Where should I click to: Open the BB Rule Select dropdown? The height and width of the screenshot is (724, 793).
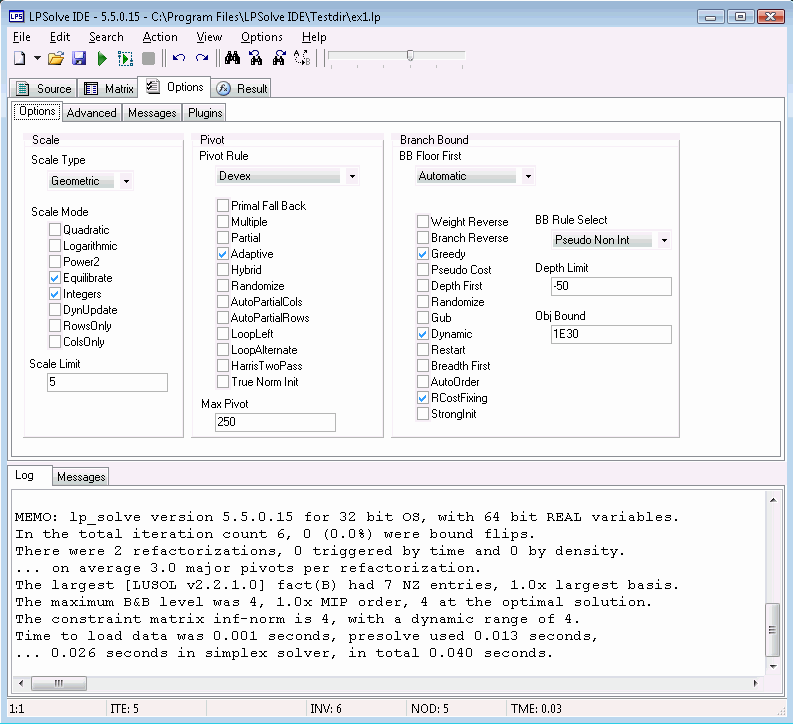tap(664, 241)
